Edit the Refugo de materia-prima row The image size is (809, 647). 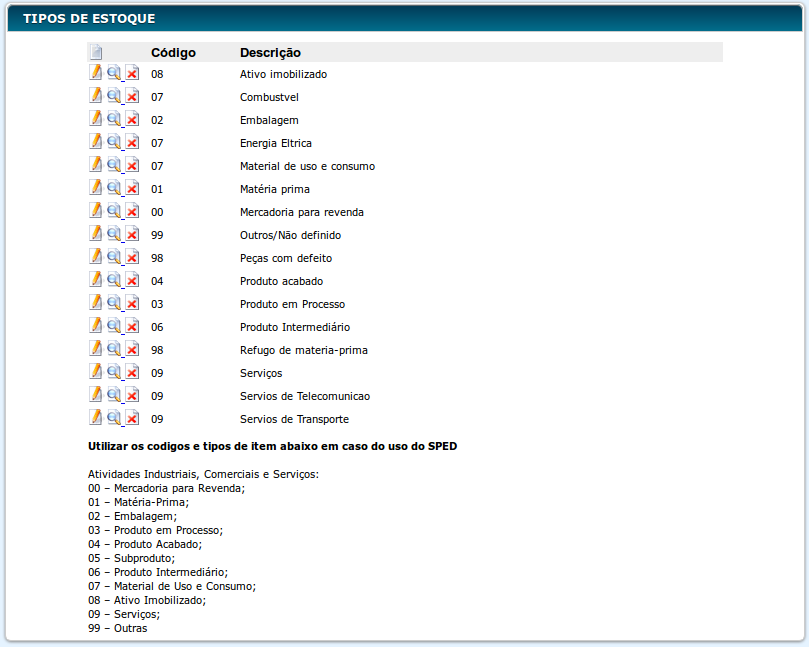click(x=96, y=349)
